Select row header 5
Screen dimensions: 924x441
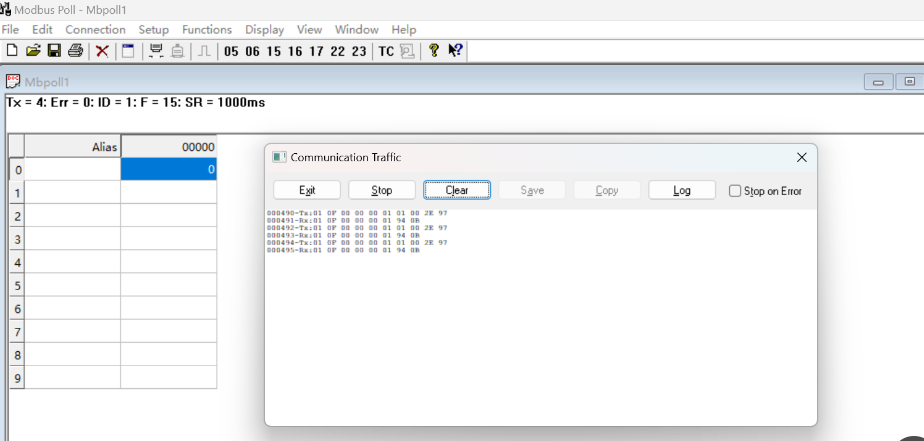pos(17,285)
